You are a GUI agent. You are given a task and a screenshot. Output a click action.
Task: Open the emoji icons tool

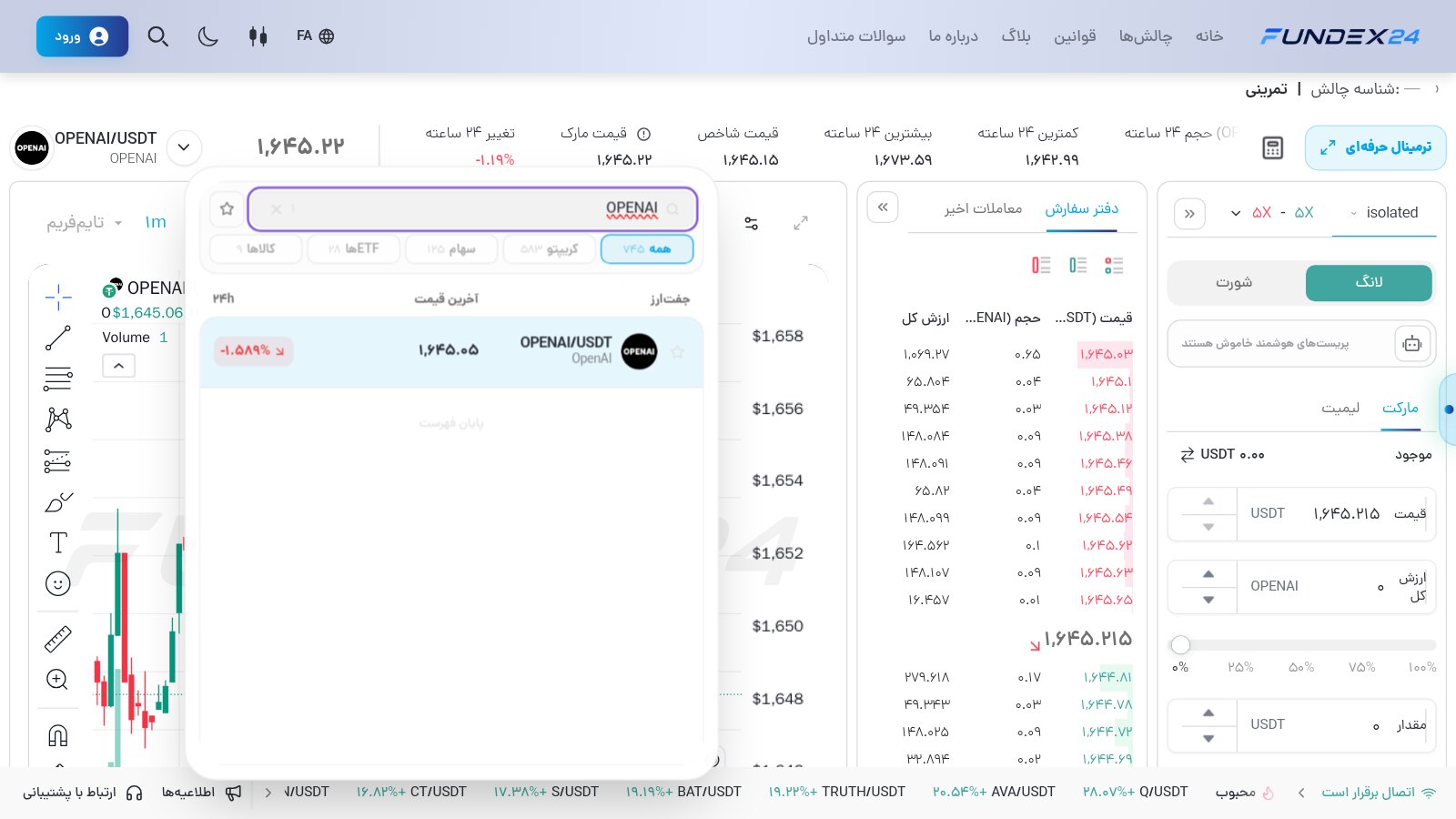pyautogui.click(x=58, y=584)
